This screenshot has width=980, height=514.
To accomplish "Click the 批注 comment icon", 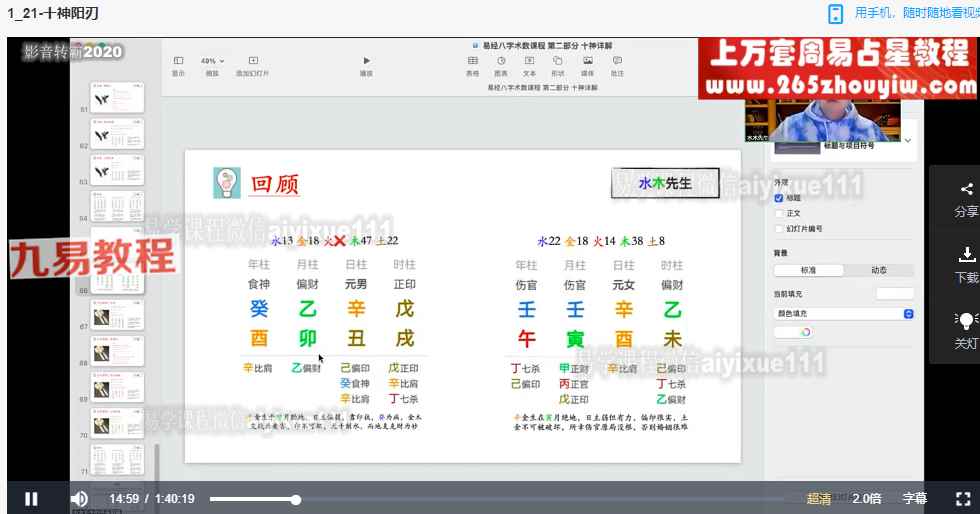I will click(x=617, y=61).
